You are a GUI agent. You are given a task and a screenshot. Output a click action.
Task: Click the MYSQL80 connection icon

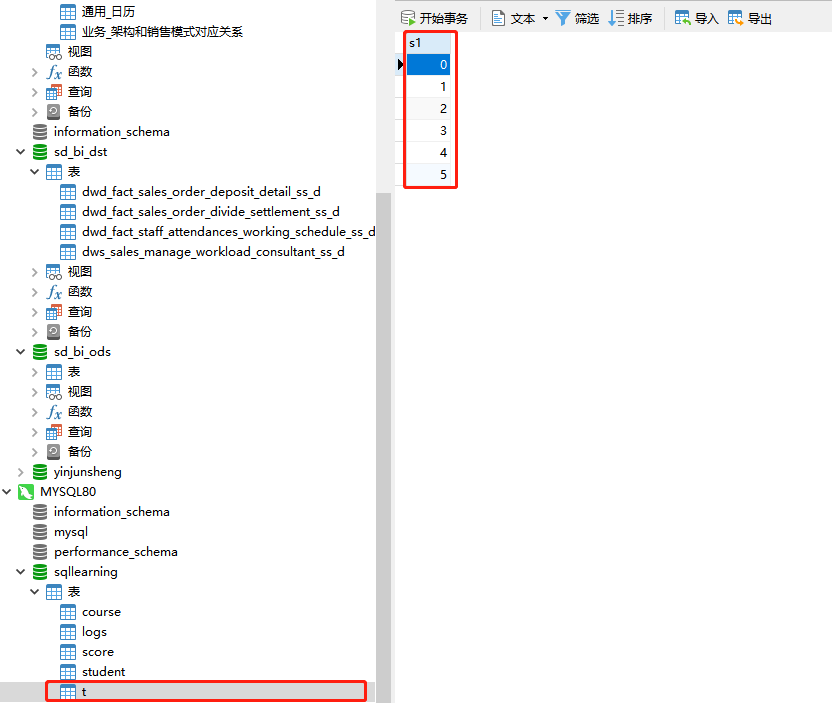[26, 492]
